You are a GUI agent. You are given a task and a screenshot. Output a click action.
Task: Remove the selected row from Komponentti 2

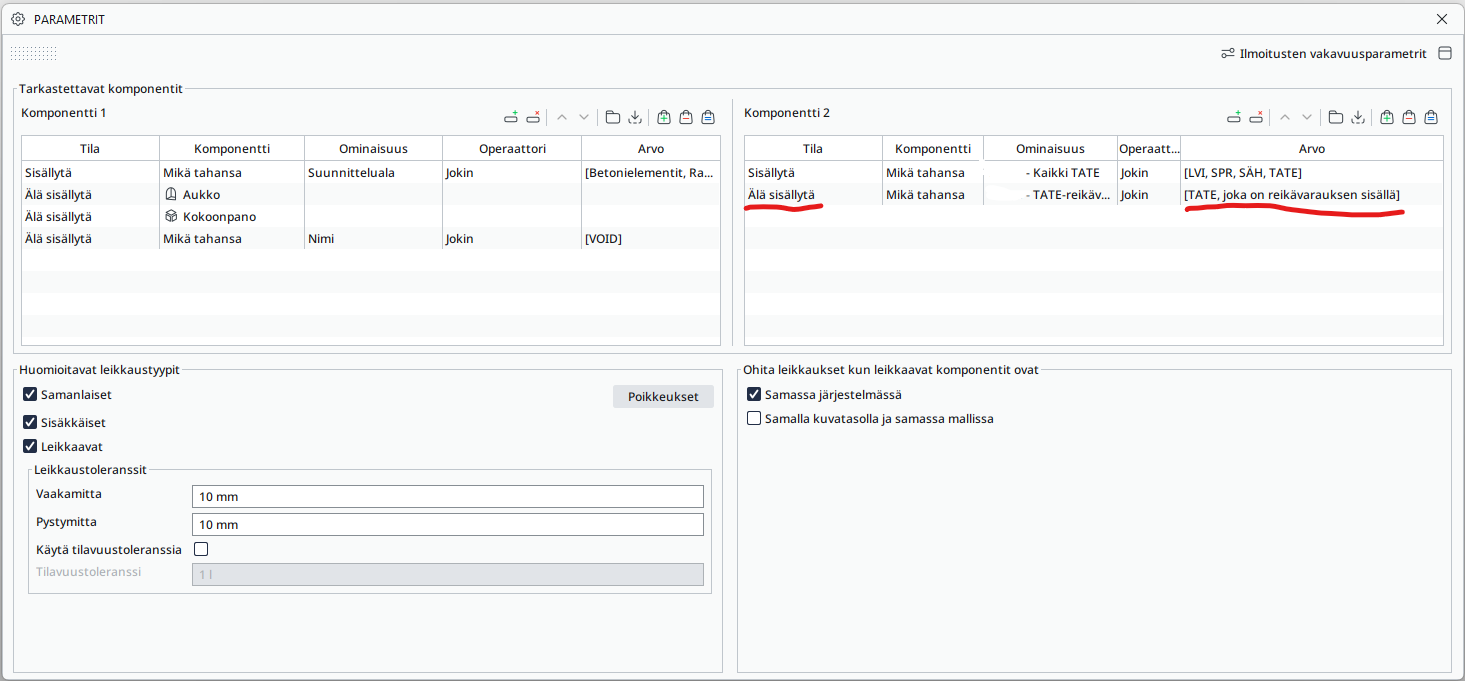coord(1256,117)
